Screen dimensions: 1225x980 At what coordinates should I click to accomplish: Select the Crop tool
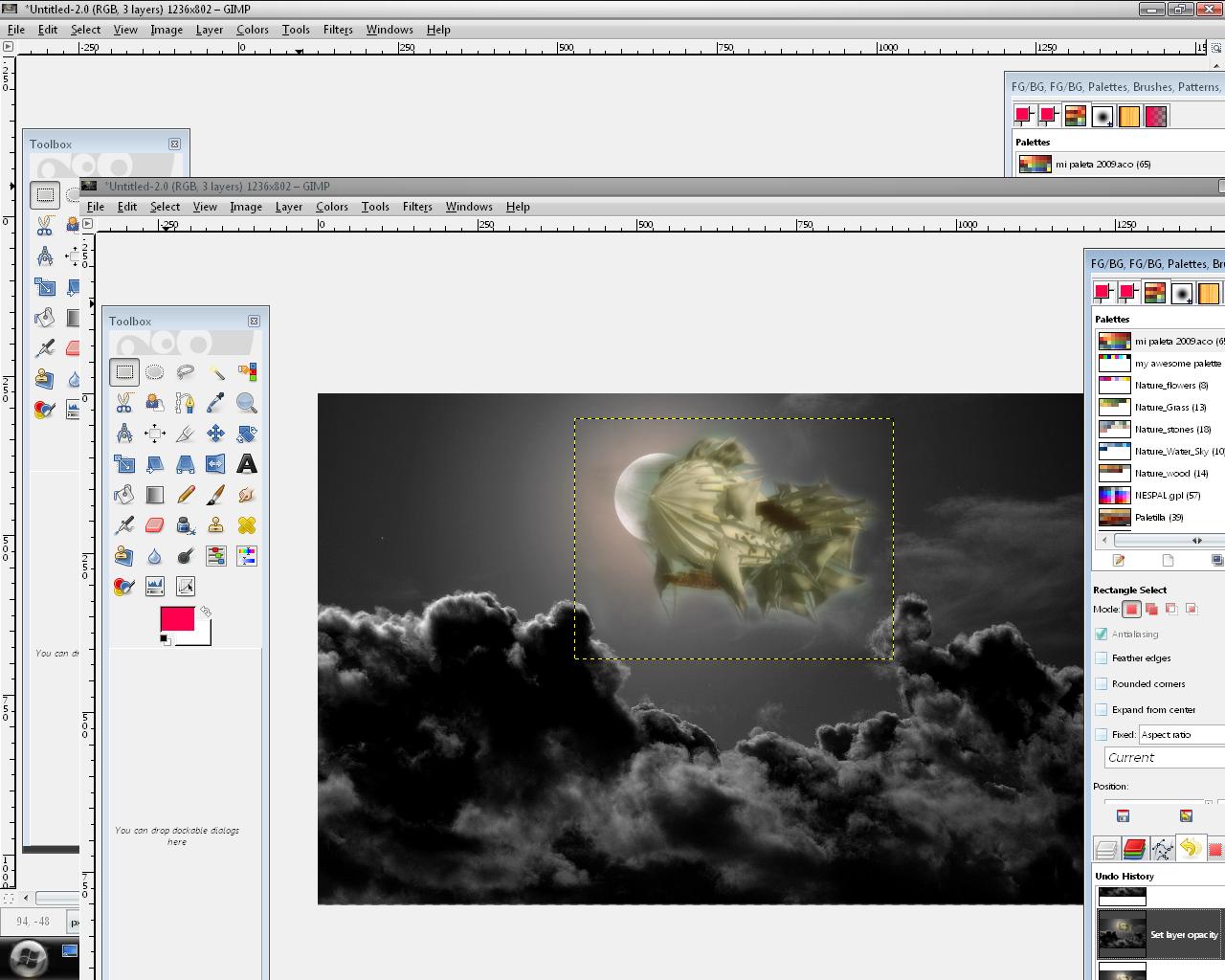coord(186,434)
